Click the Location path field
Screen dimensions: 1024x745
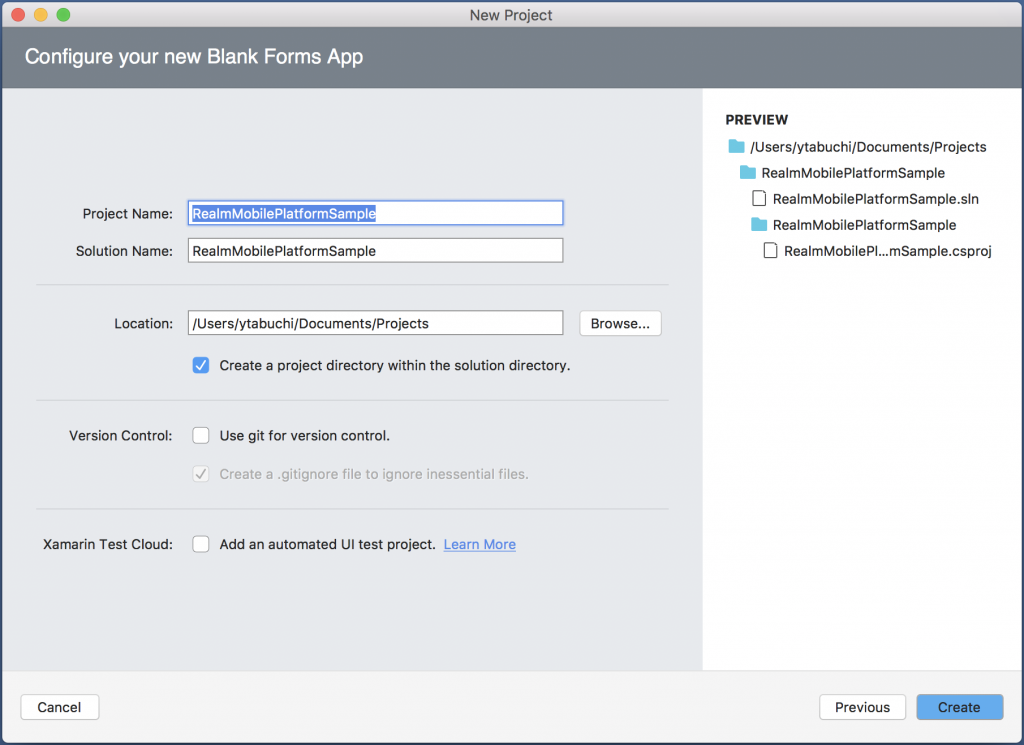pyautogui.click(x=376, y=323)
